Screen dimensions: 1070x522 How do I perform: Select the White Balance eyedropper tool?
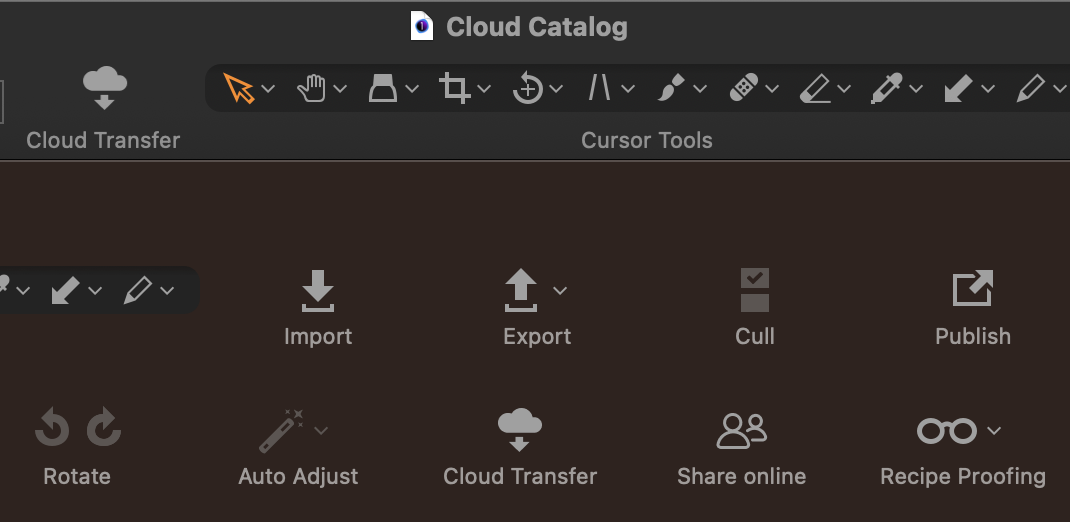click(x=886, y=89)
